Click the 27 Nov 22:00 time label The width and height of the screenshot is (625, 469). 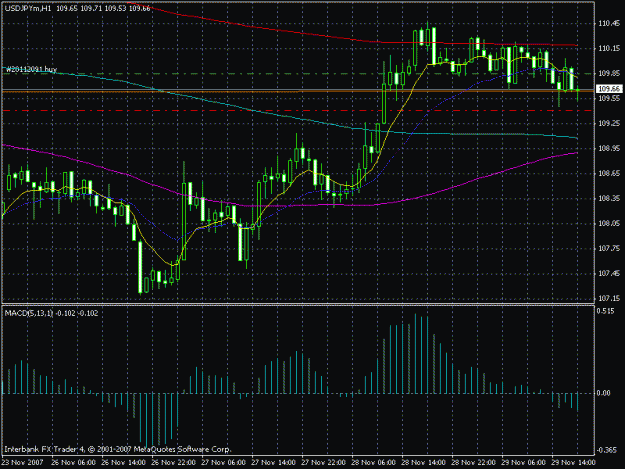point(323,463)
